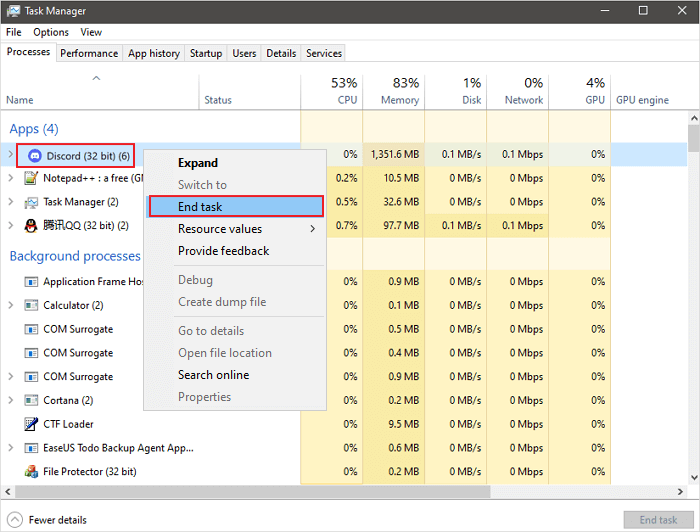Choose End task from context menu
Image resolution: width=700 pixels, height=532 pixels.
pos(236,207)
